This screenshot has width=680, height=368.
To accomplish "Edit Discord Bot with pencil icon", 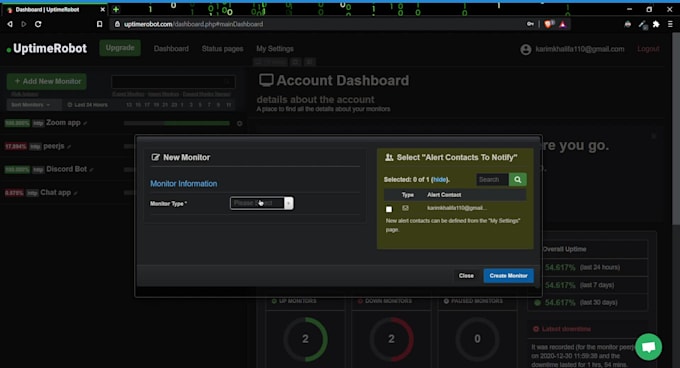I will 92,170.
